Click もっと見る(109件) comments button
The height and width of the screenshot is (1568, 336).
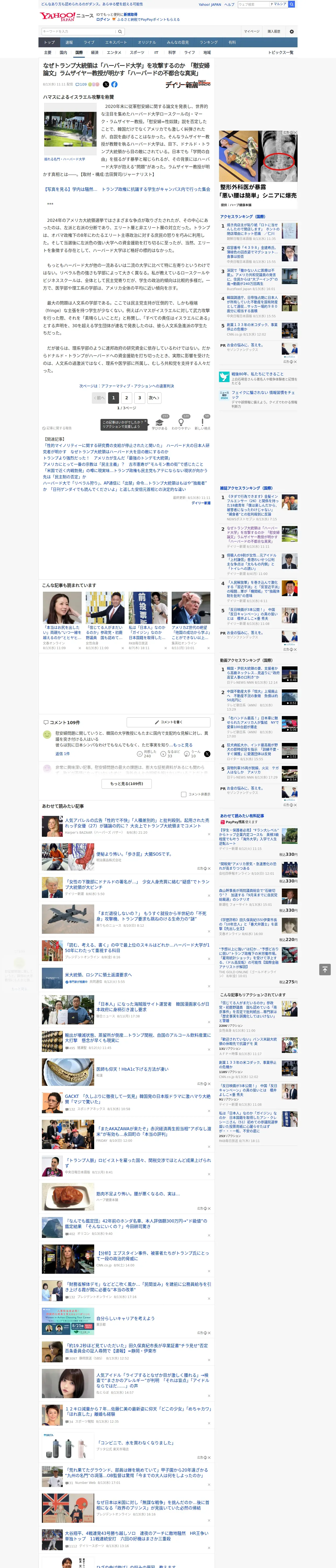127,784
